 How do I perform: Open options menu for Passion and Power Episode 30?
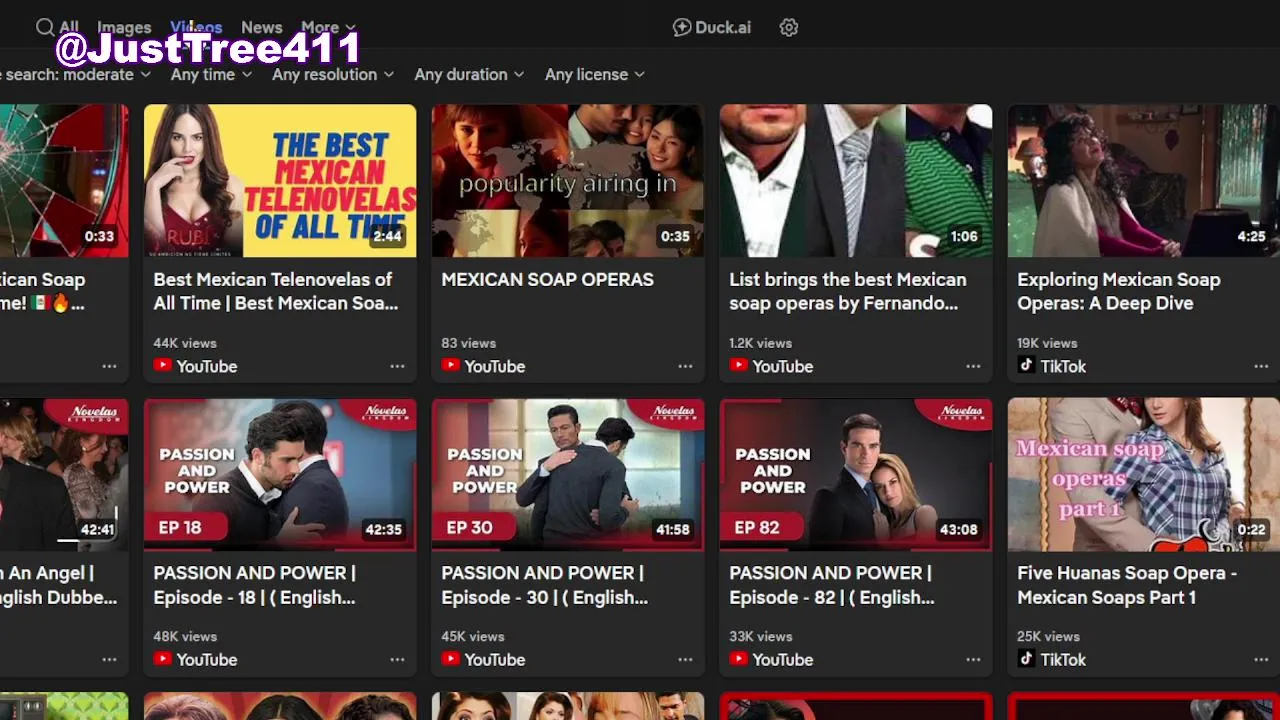click(x=685, y=659)
